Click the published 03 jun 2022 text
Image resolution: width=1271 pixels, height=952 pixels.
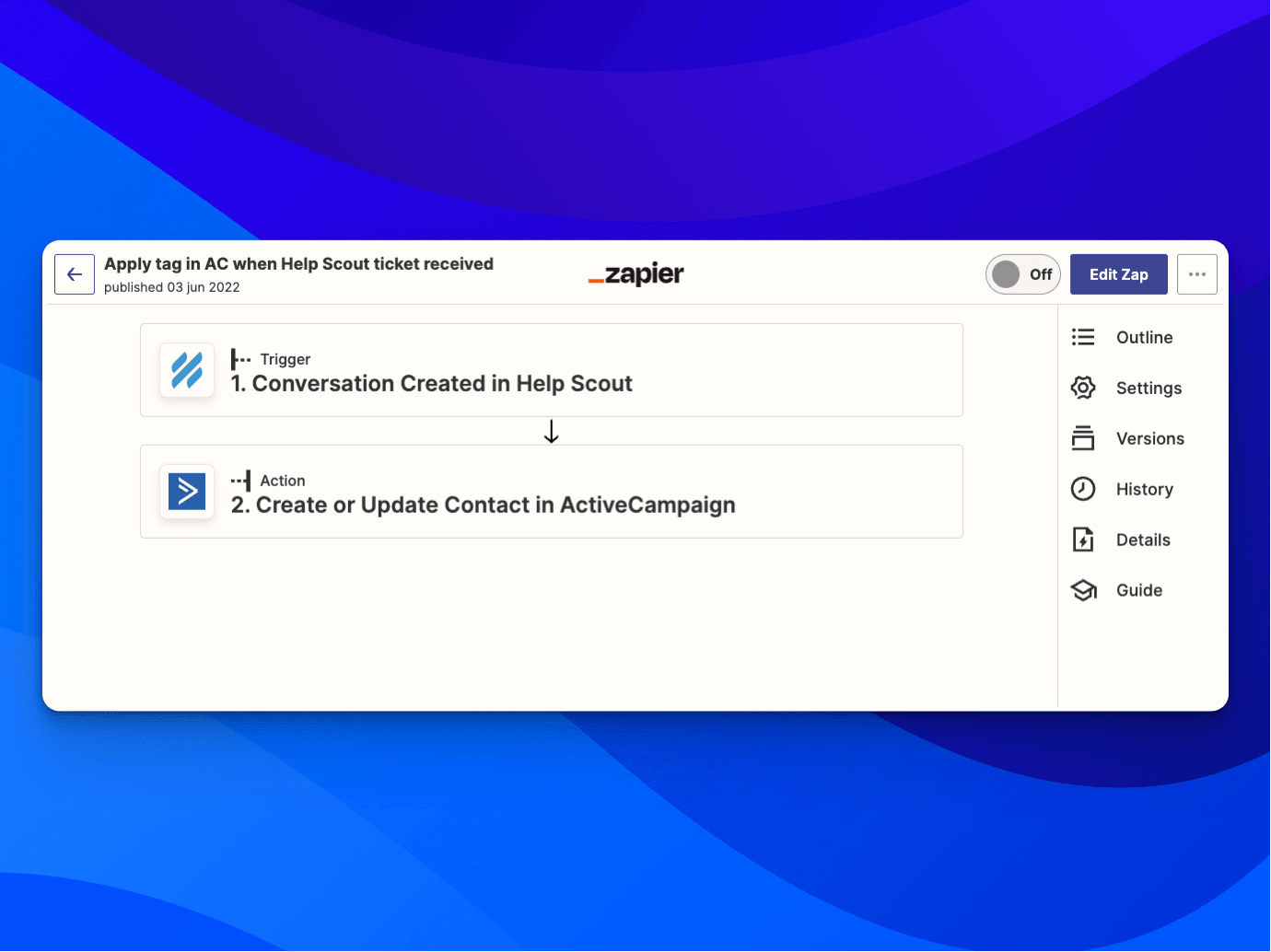click(172, 287)
